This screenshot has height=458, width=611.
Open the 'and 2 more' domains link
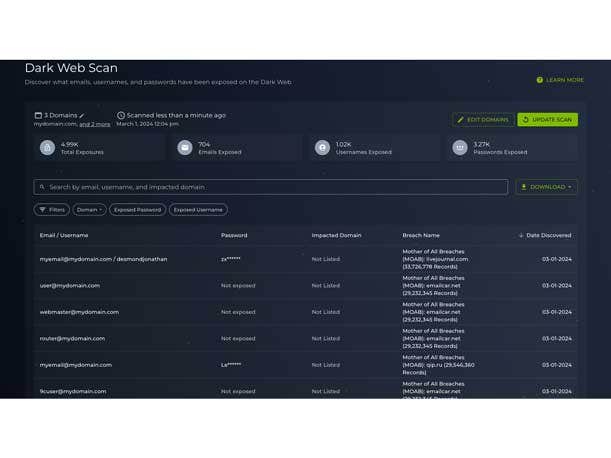click(95, 125)
